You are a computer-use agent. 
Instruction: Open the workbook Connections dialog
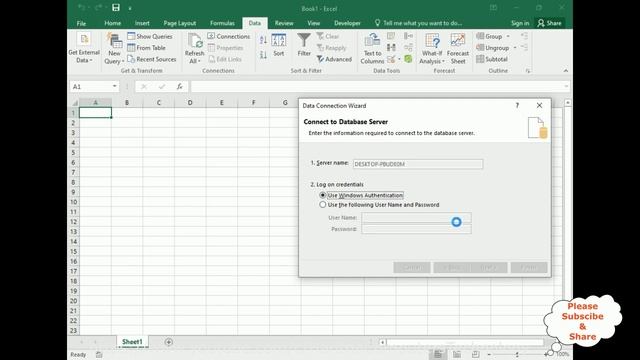tap(229, 36)
